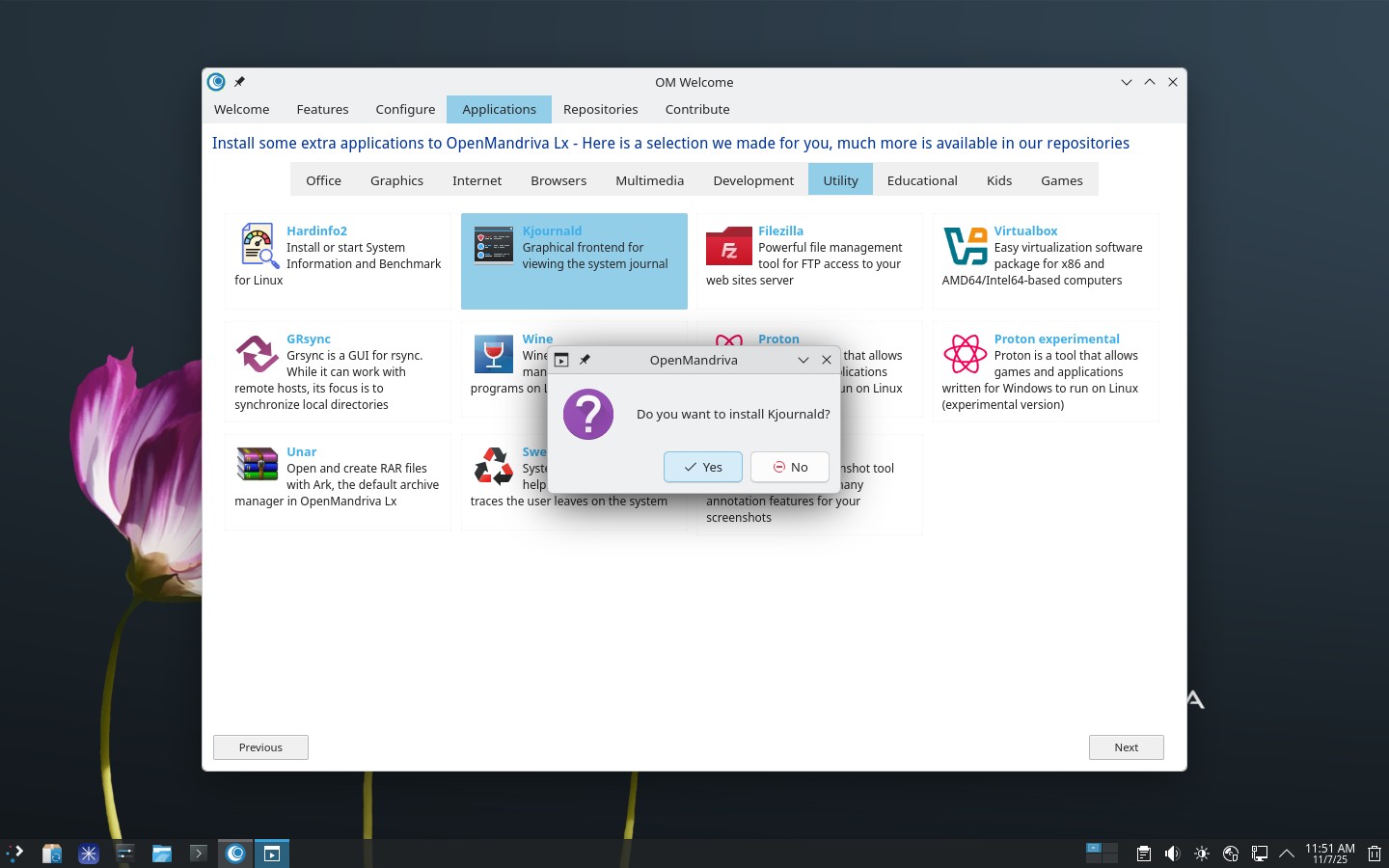Open the volume control in system tray
The image size is (1389, 868).
(1172, 854)
